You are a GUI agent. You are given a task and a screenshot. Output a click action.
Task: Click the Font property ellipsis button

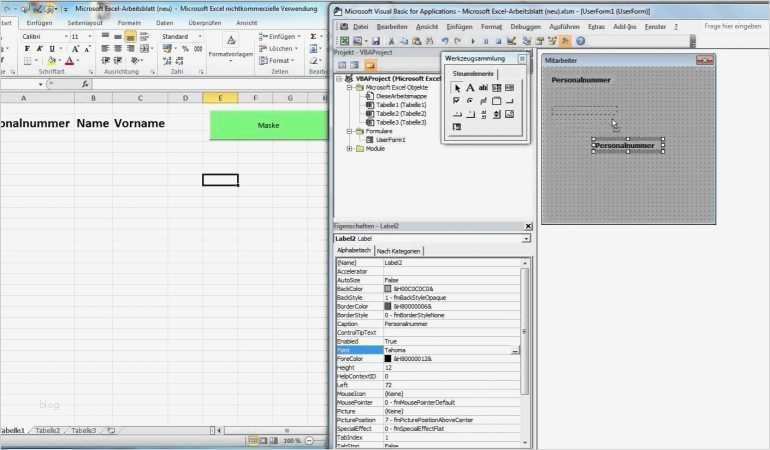[x=515, y=350]
